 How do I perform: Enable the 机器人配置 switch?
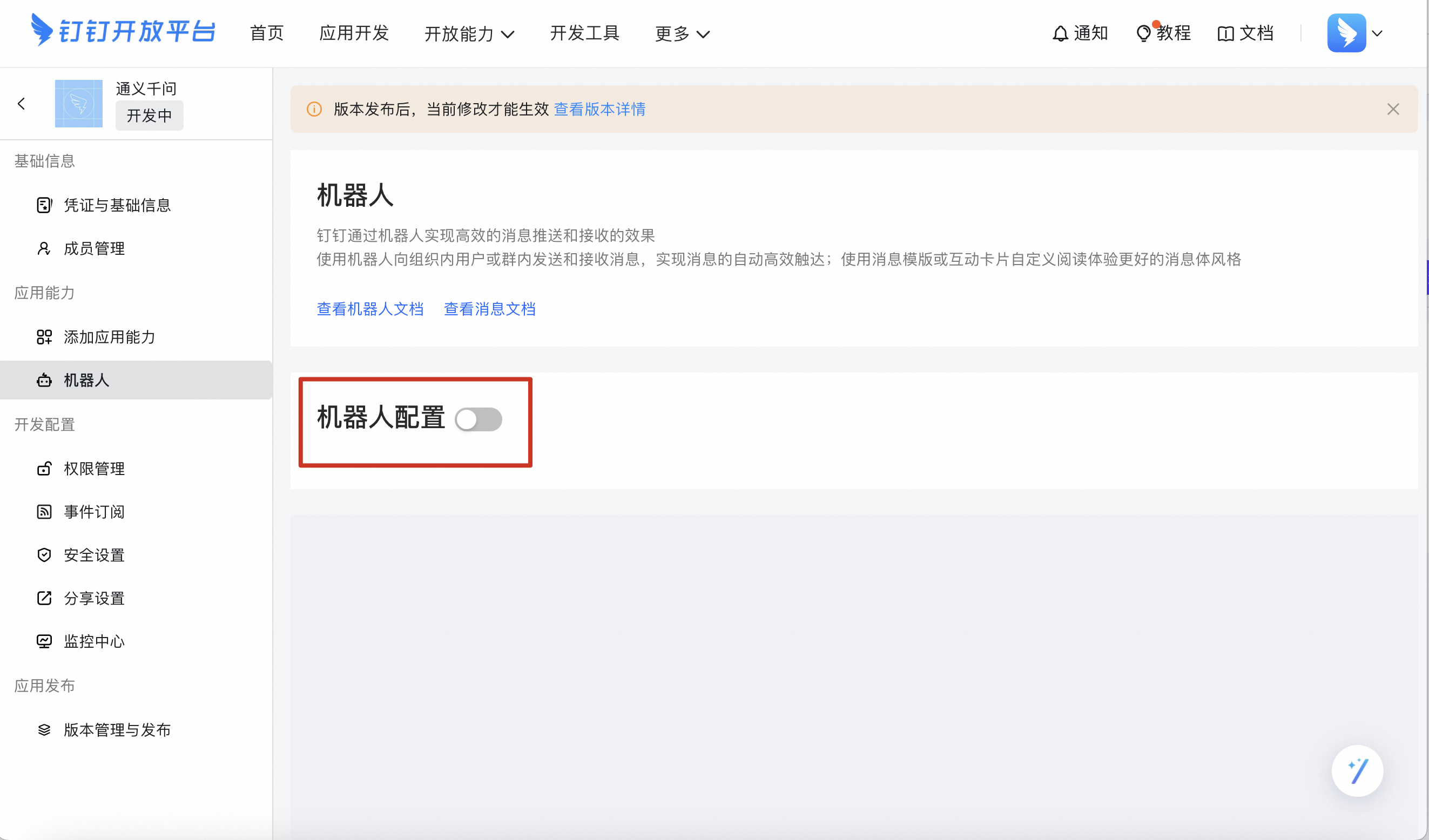pos(478,419)
